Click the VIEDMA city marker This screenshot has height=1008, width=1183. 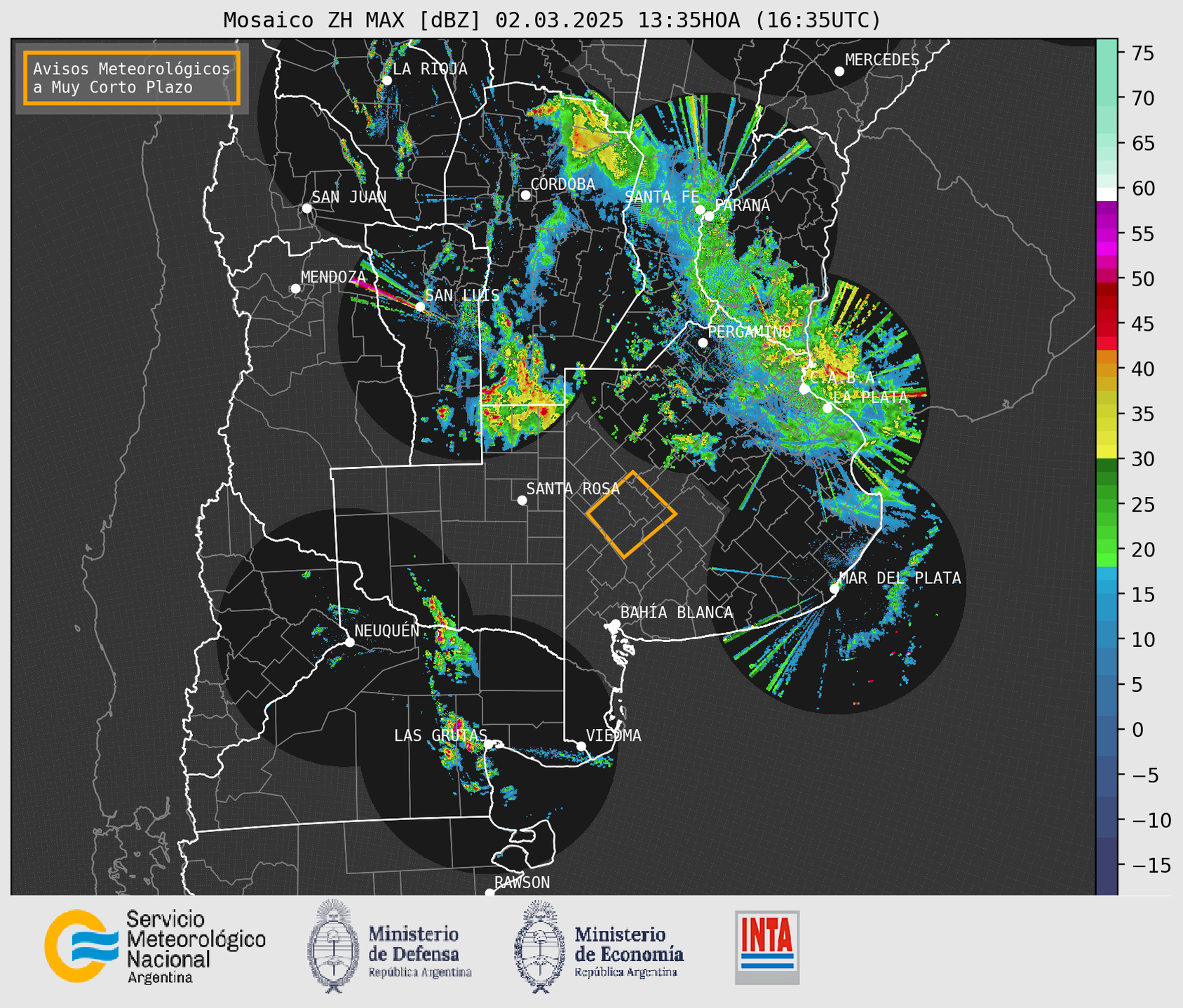click(x=581, y=746)
